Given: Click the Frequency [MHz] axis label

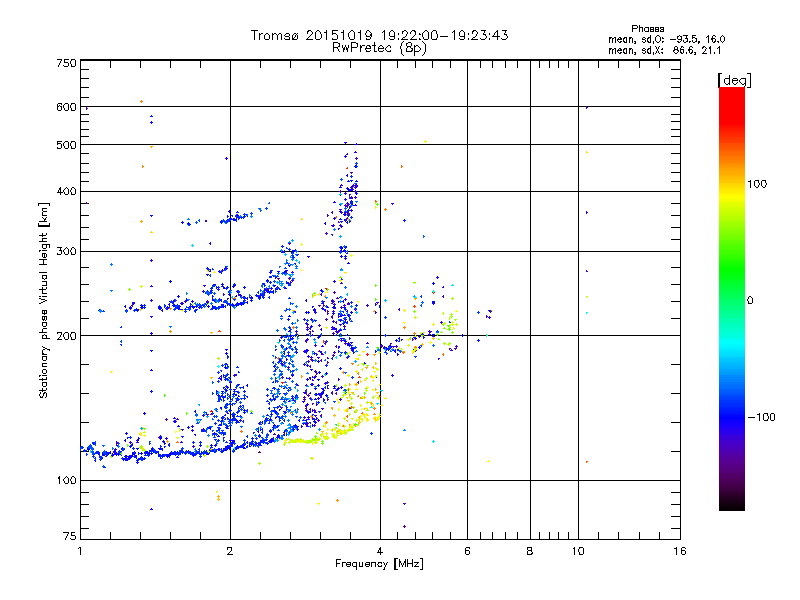Looking at the screenshot, I should click(379, 564).
